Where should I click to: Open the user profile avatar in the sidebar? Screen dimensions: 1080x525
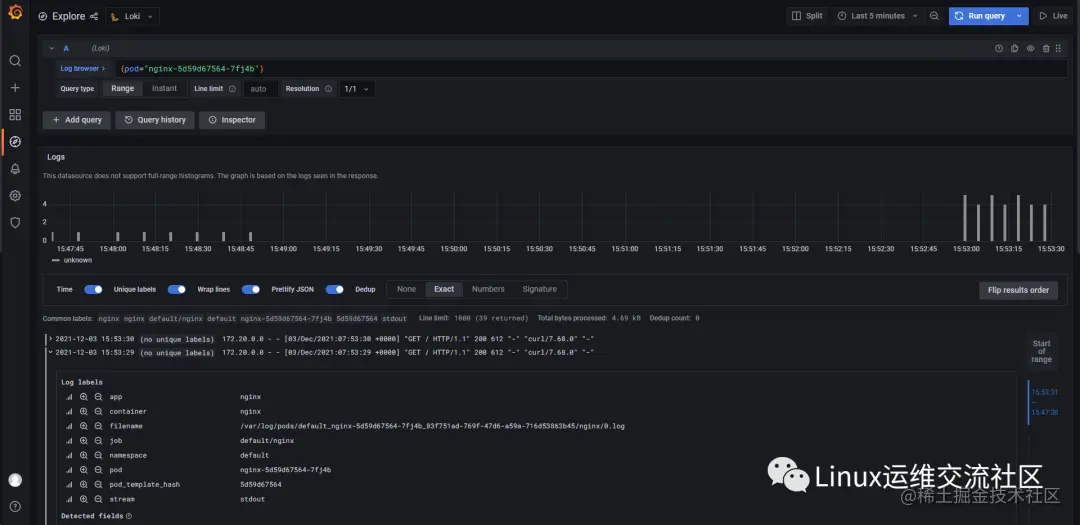[15, 480]
